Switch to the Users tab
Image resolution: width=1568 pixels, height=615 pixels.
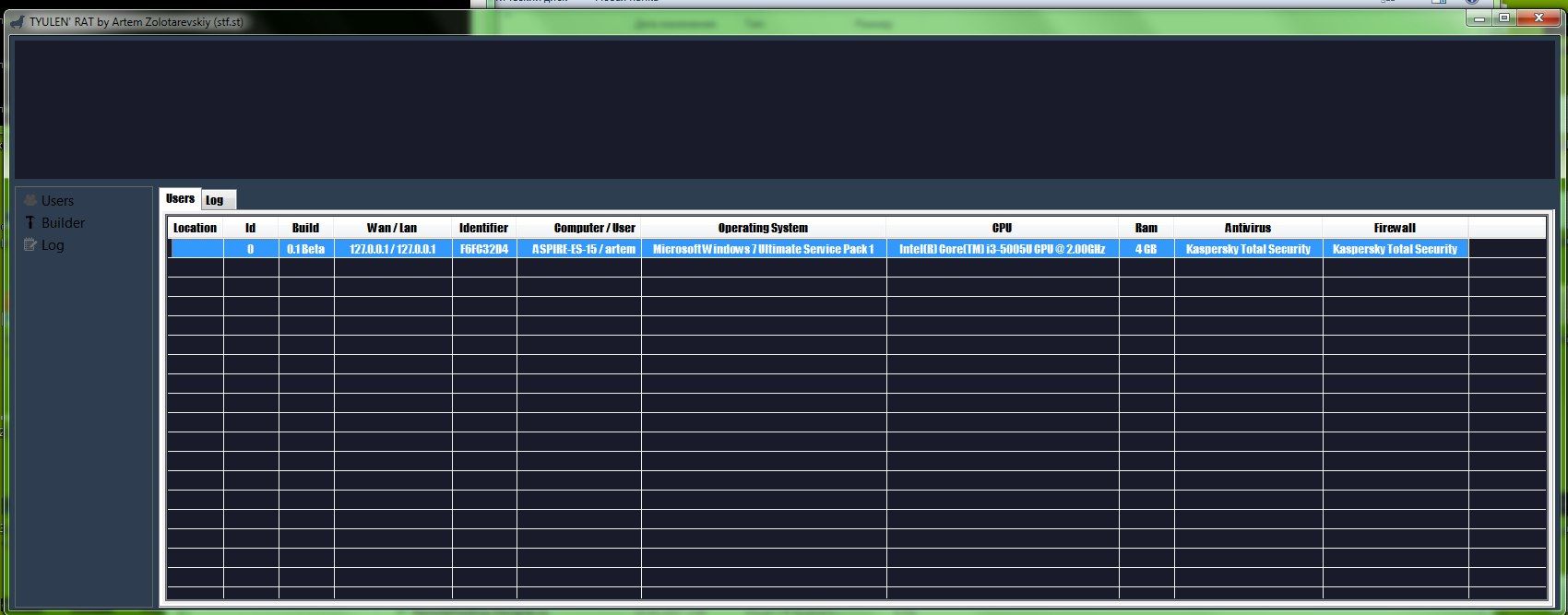(180, 198)
